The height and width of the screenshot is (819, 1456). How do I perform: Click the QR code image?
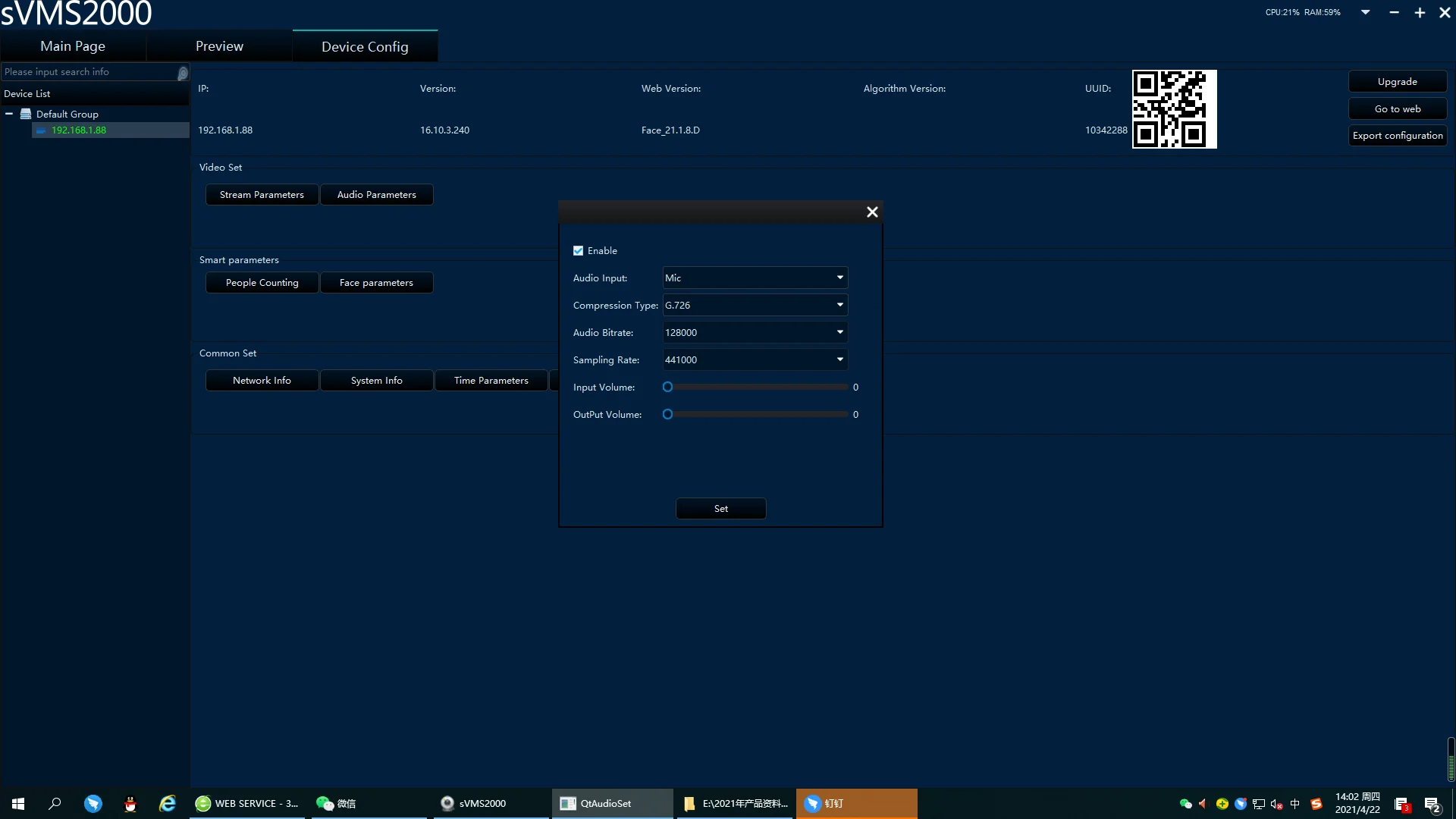click(1174, 109)
